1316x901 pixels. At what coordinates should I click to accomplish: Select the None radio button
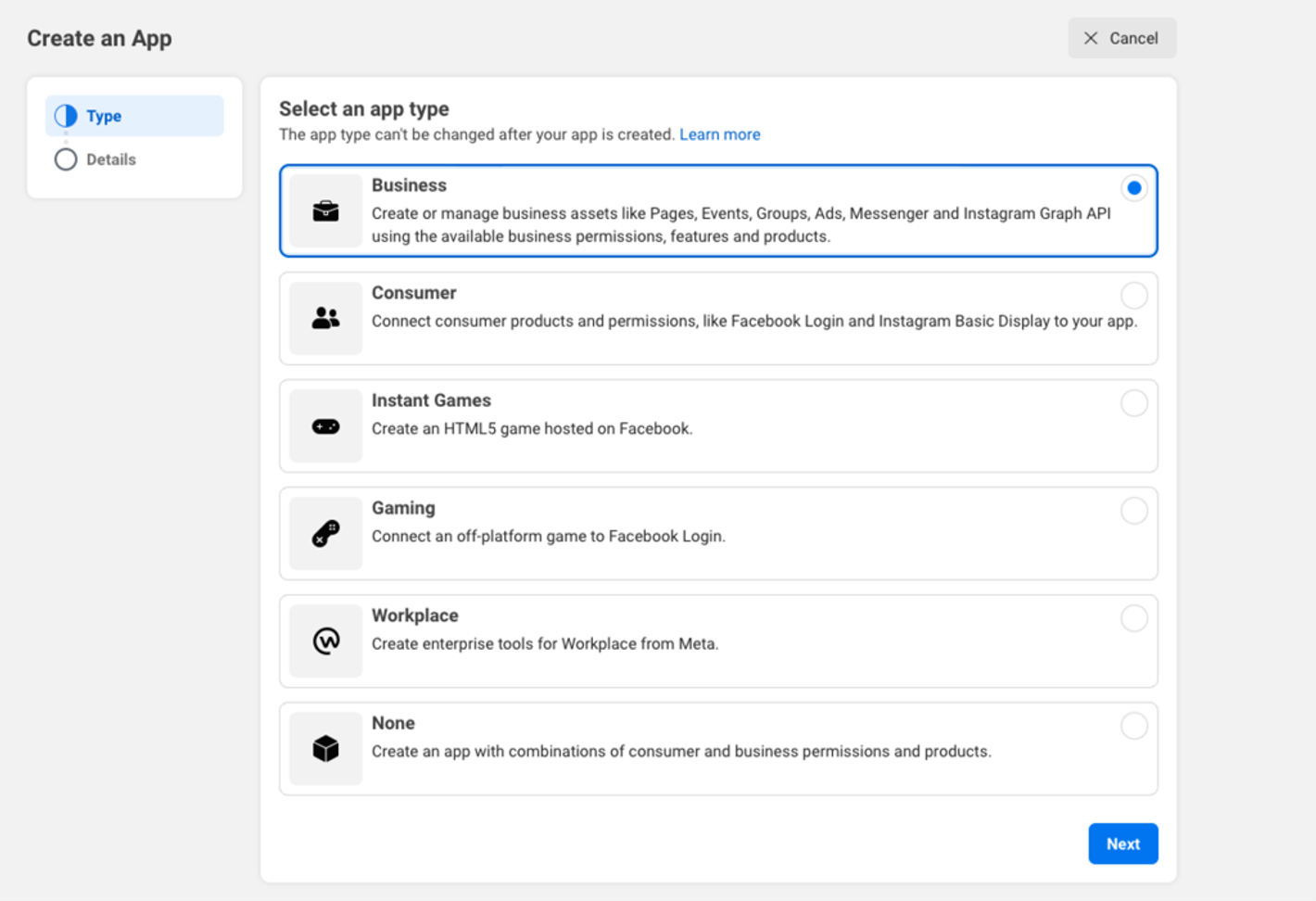click(x=1134, y=726)
